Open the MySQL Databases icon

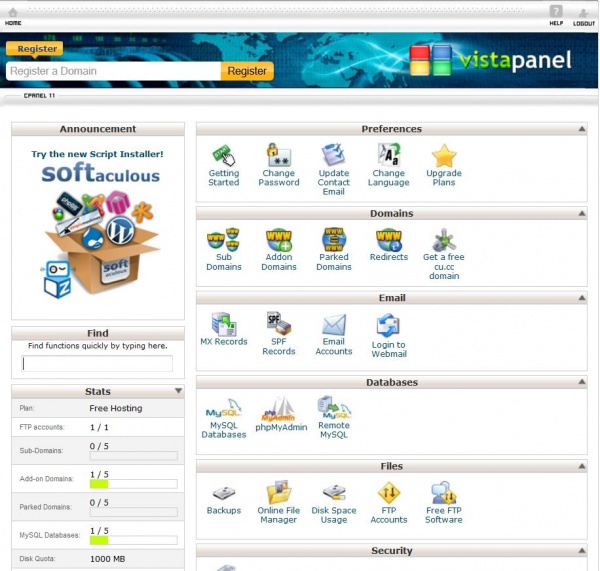pyautogui.click(x=223, y=409)
